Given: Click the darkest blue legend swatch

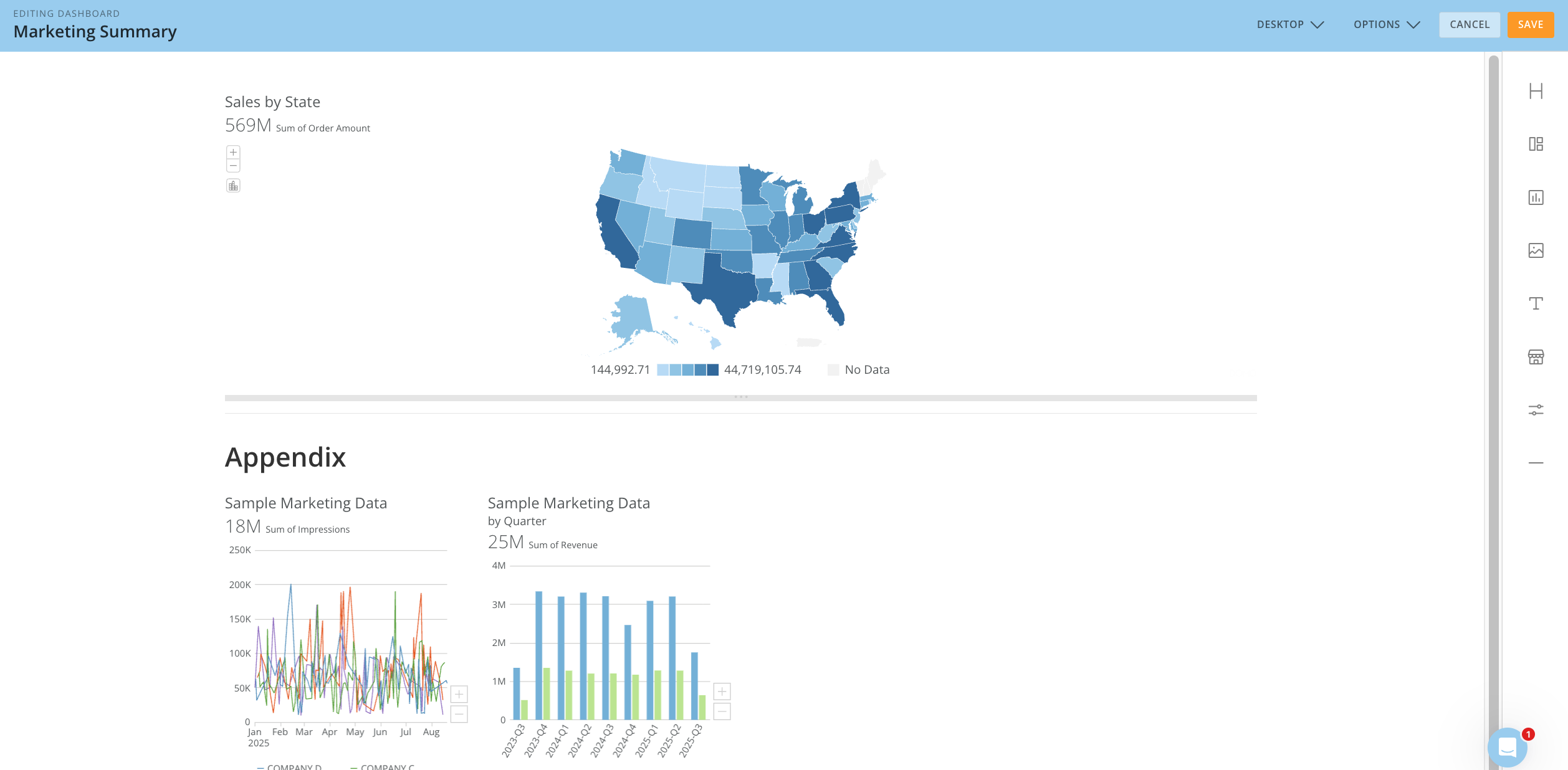Looking at the screenshot, I should click(x=712, y=370).
